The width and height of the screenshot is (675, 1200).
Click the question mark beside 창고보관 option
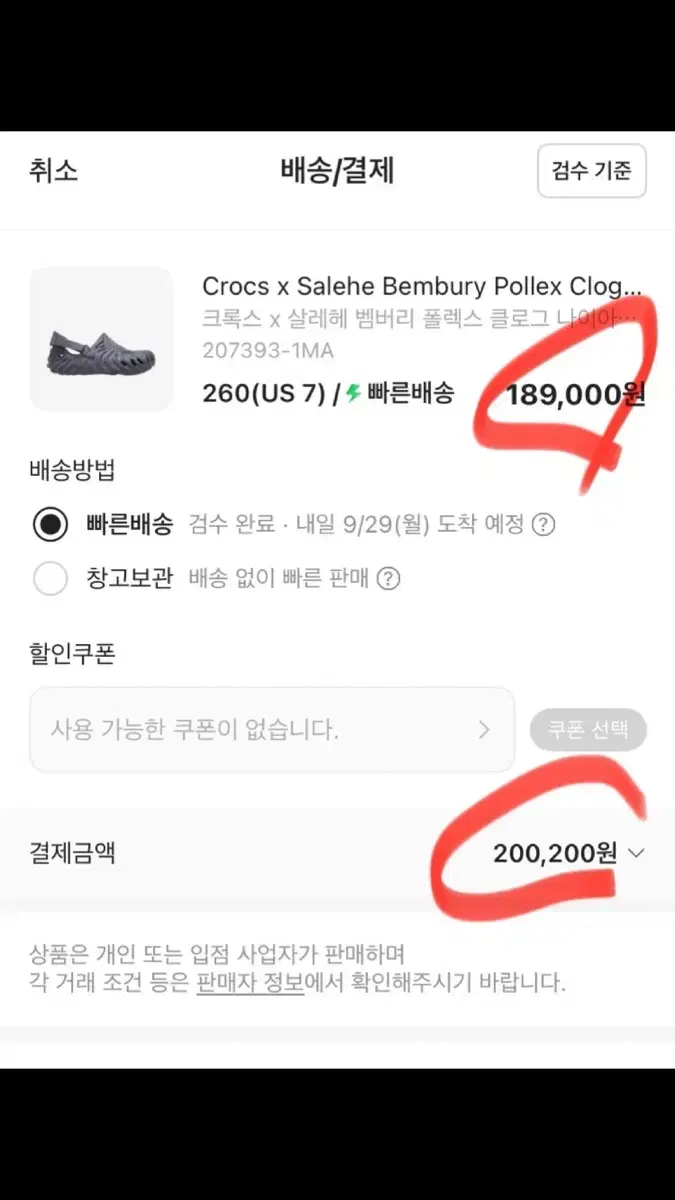389,579
